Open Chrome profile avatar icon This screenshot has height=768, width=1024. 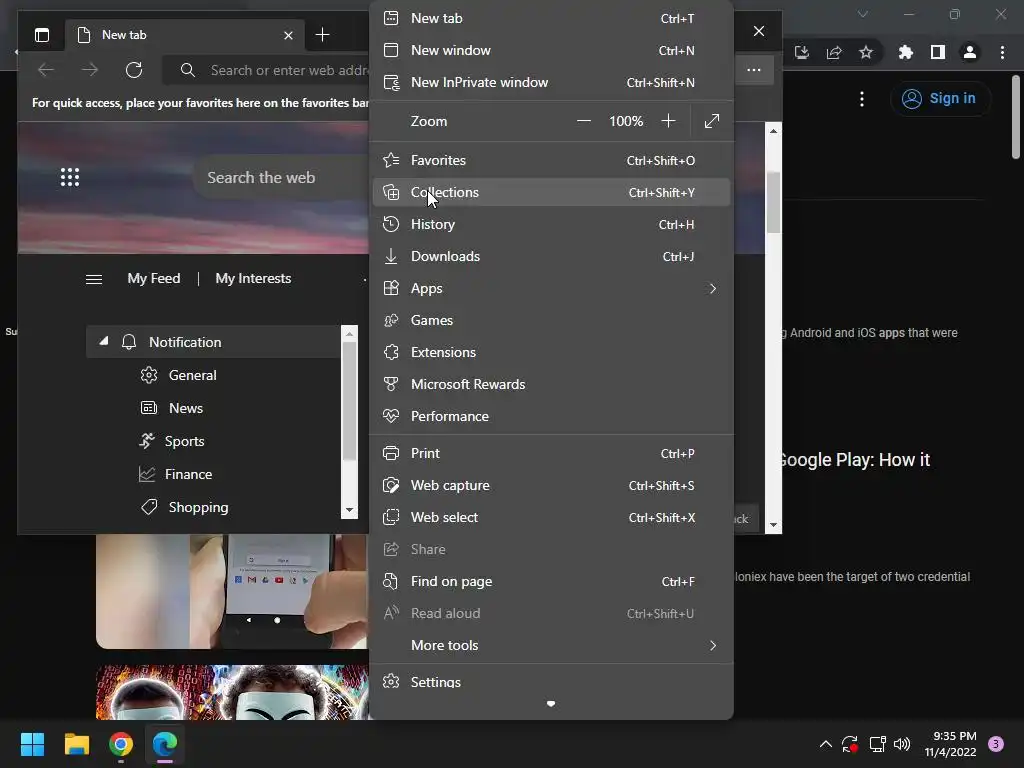(970, 52)
